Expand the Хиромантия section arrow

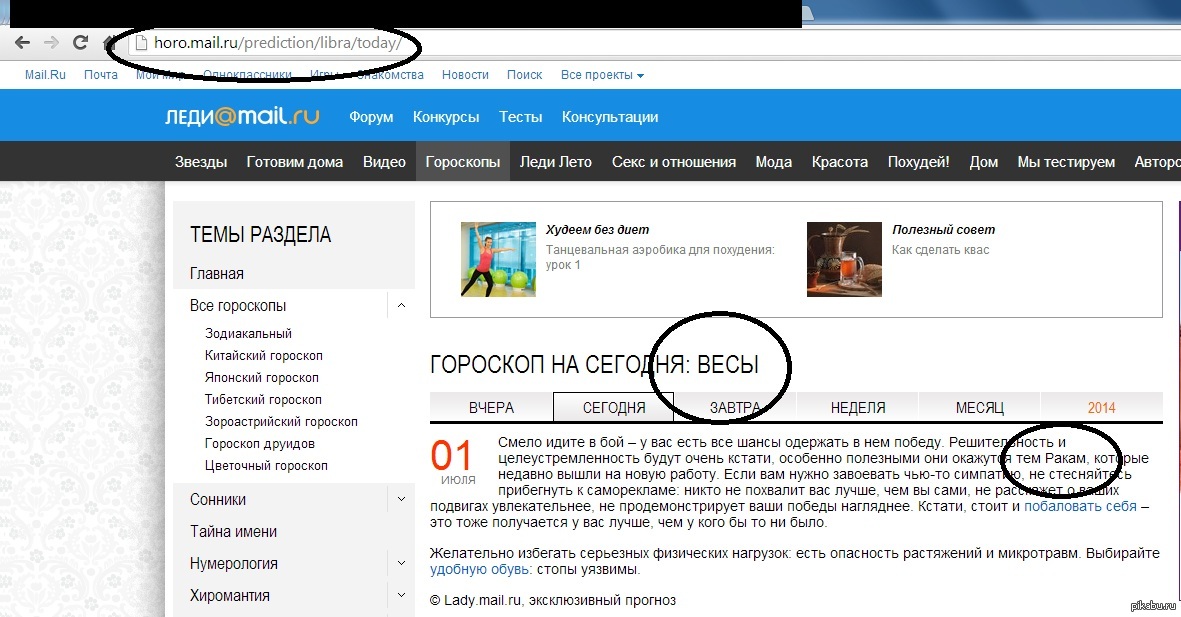401,595
